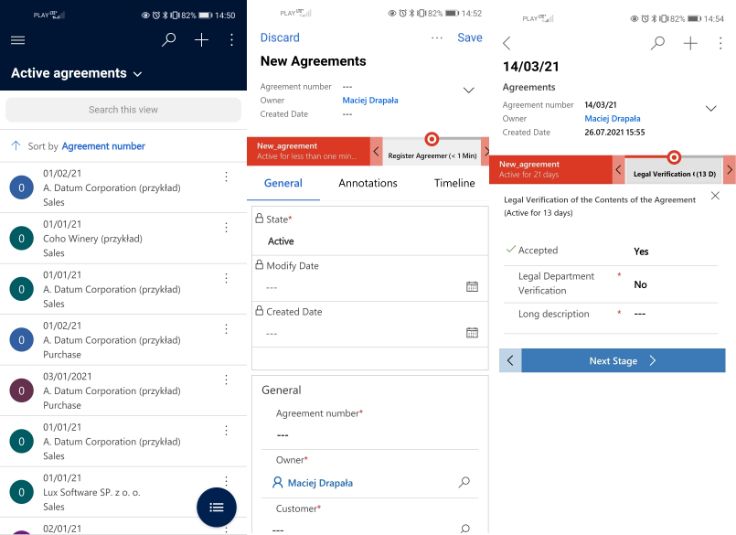Tap State field value Active
The image size is (736, 535).
tap(281, 241)
